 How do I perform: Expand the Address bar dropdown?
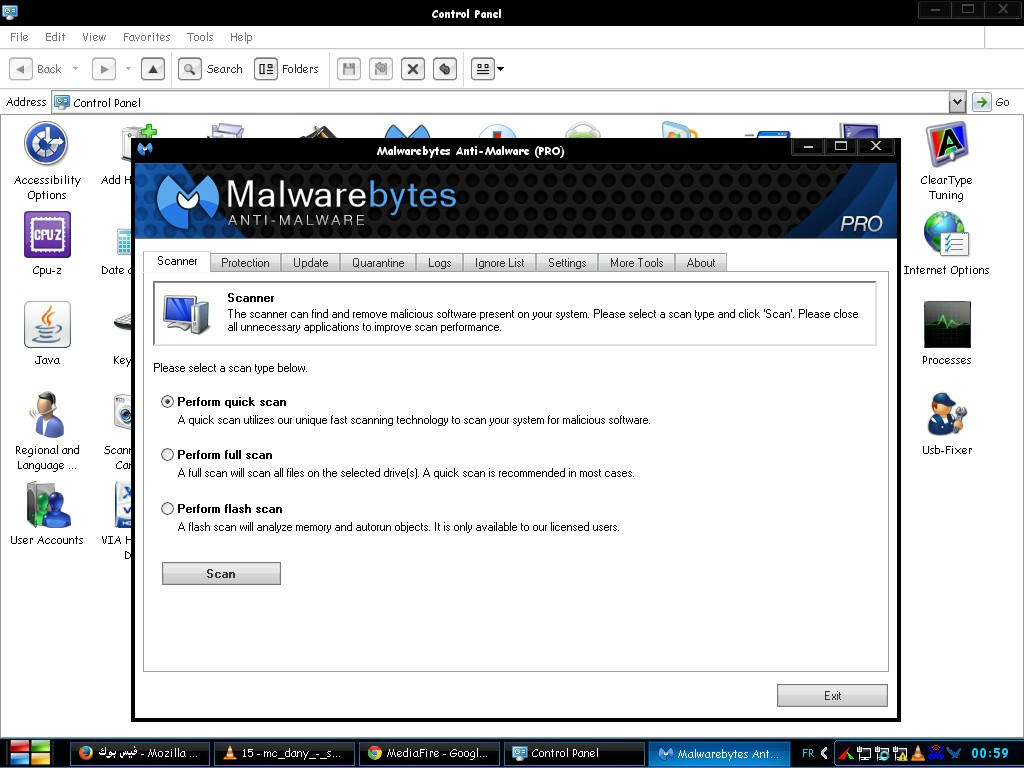[x=957, y=102]
